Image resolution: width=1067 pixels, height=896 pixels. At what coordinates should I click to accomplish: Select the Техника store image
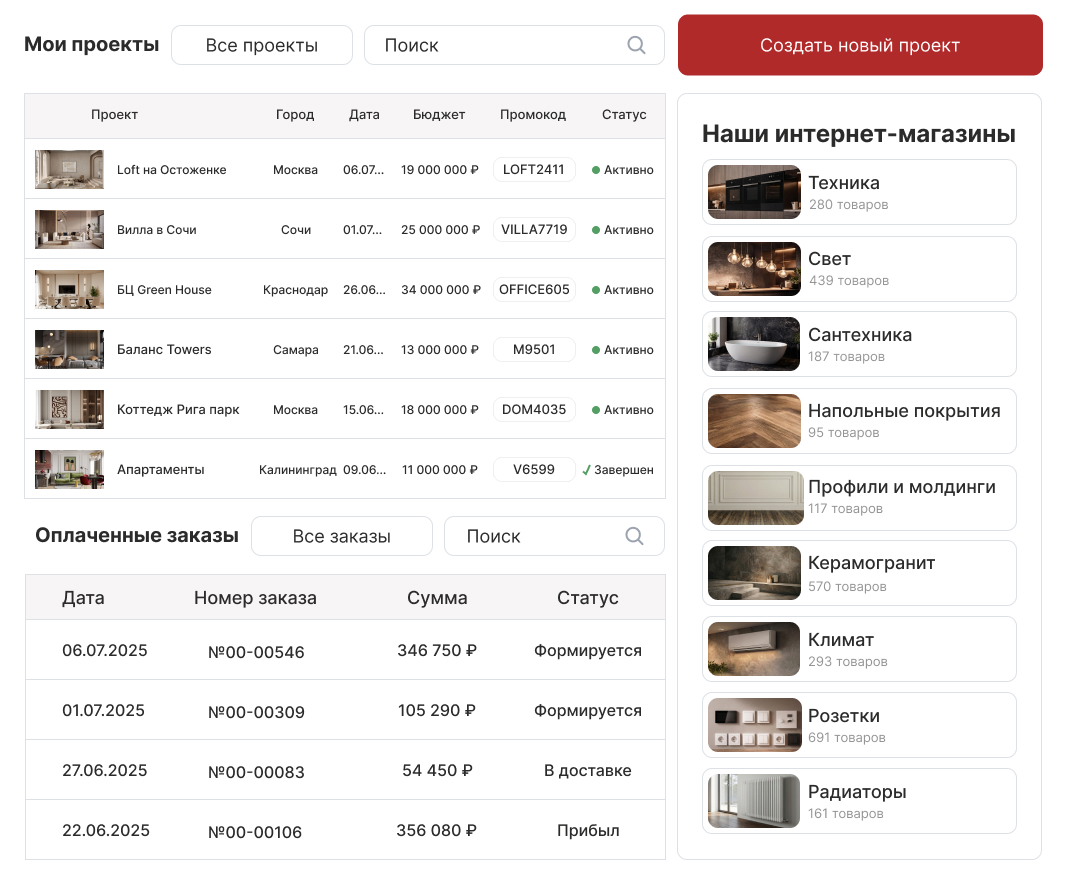coord(754,192)
